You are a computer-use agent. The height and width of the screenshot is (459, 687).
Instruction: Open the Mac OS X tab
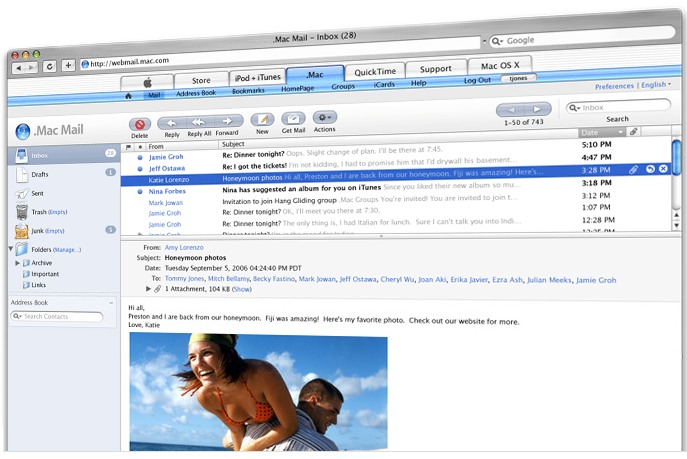(500, 65)
